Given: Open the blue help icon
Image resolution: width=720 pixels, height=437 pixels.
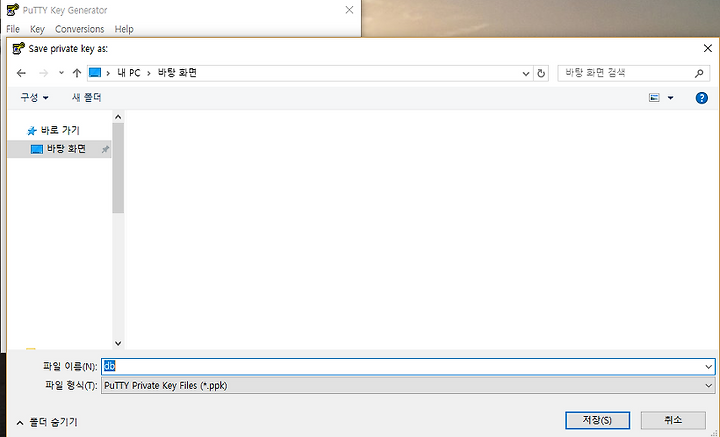Looking at the screenshot, I should [x=701, y=98].
